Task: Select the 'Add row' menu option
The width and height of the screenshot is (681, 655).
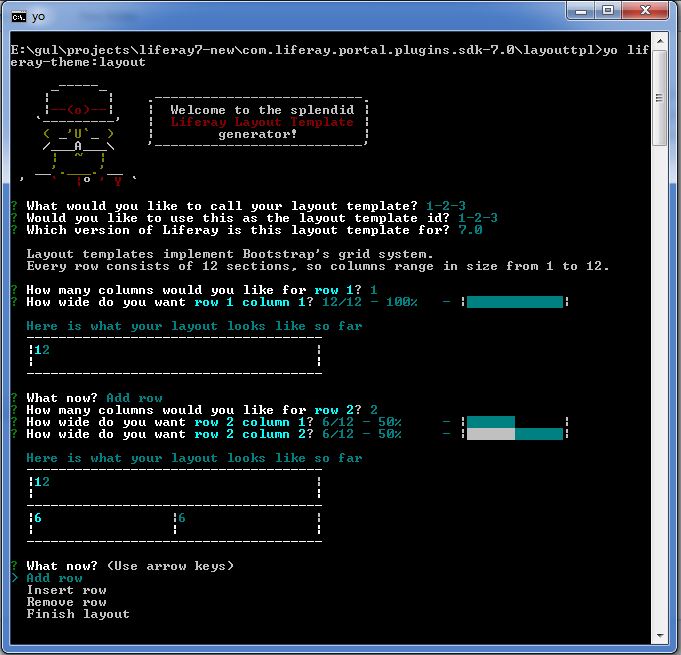Action: tap(54, 578)
